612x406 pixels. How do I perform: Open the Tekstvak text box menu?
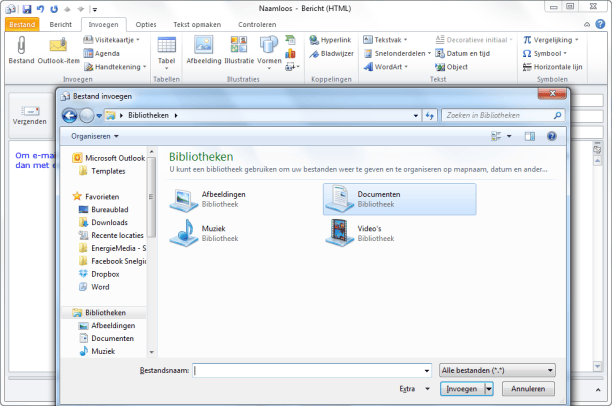click(385, 40)
